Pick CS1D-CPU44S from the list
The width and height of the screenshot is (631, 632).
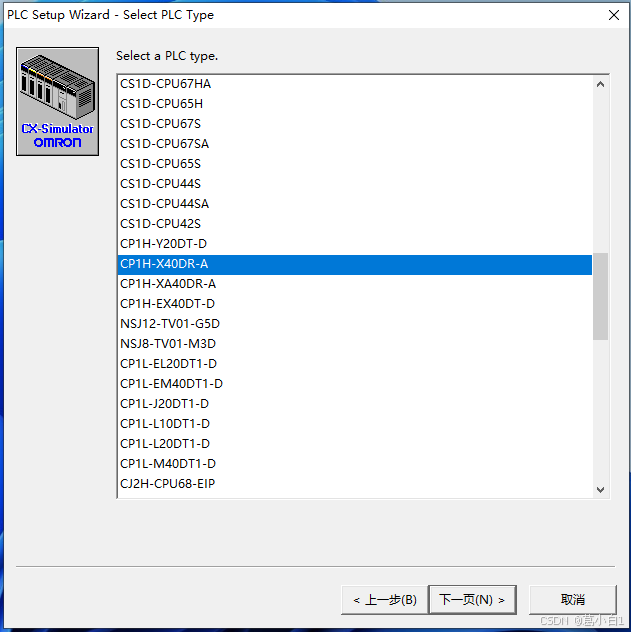[x=355, y=184]
